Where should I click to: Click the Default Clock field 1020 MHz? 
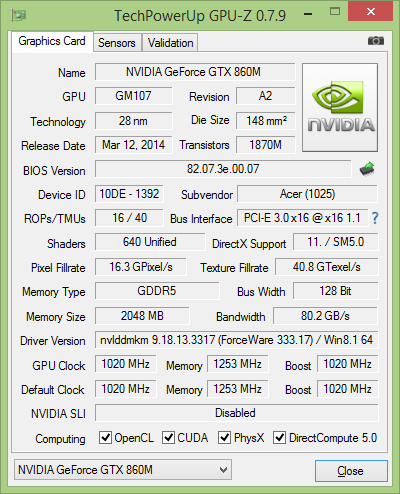pyautogui.click(x=126, y=389)
